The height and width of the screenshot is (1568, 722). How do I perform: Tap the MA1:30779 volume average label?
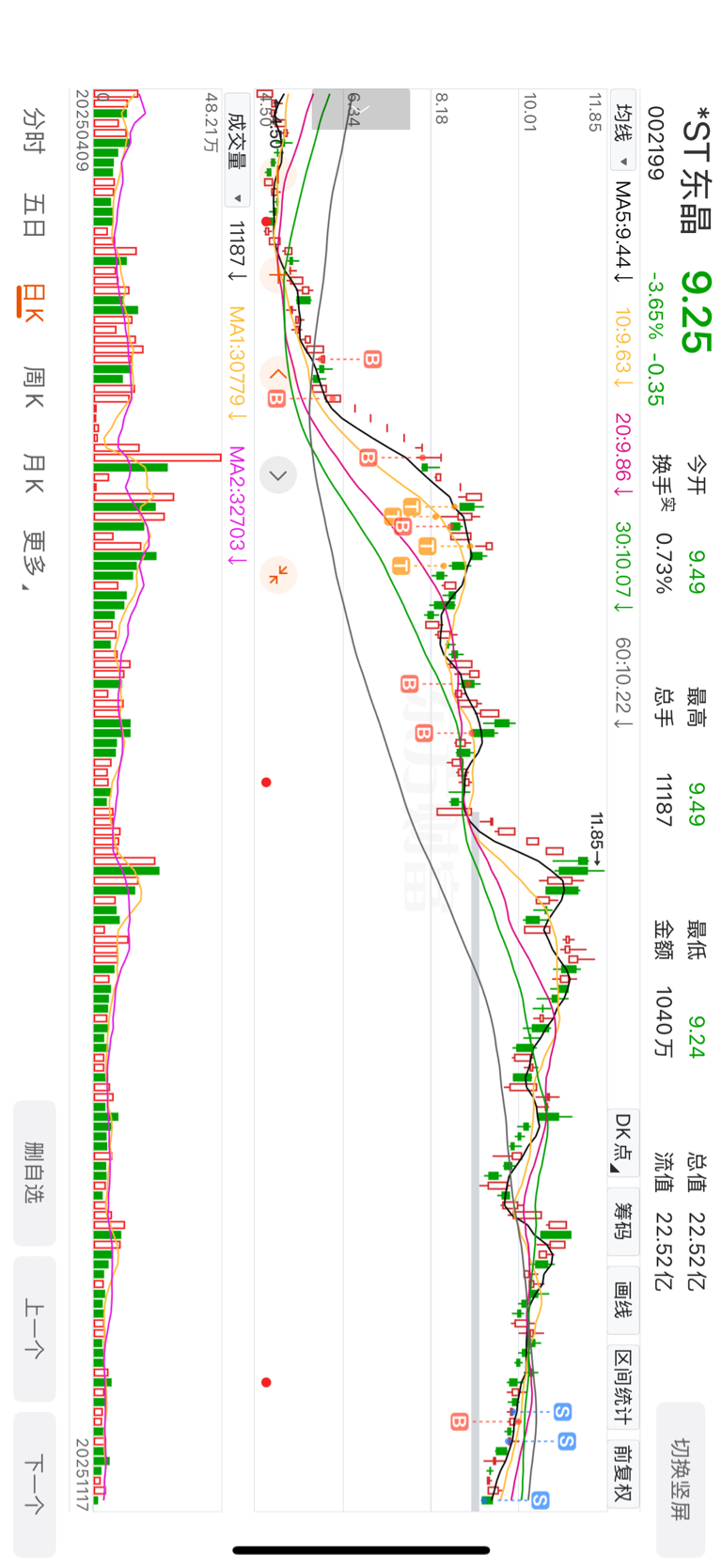point(237,364)
